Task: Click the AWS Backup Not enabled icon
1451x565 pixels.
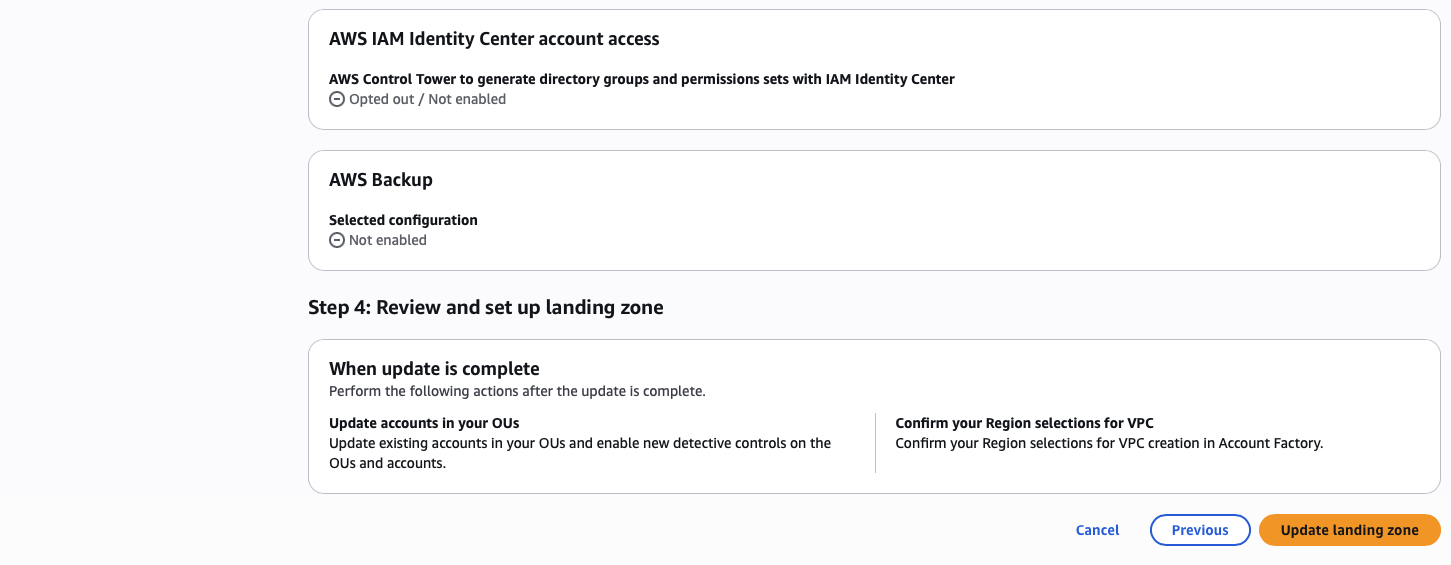Action: point(337,241)
